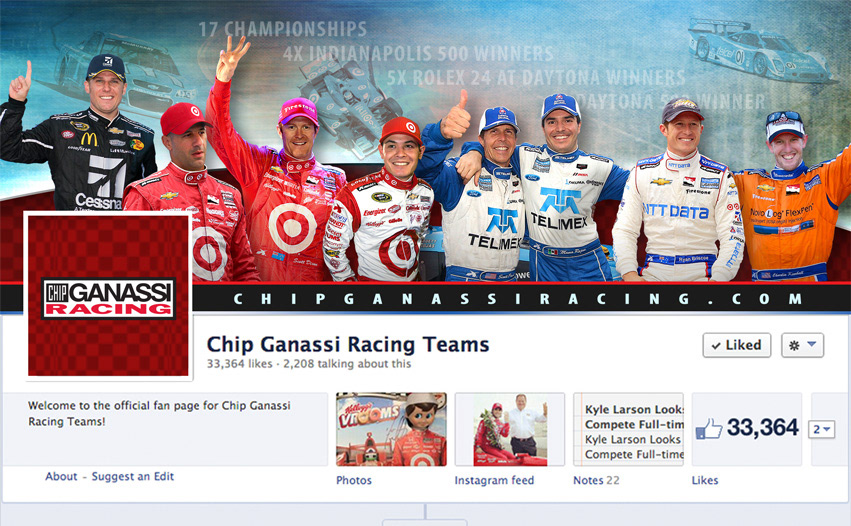Click the welcome description text
The width and height of the screenshot is (851, 526).
tap(159, 413)
